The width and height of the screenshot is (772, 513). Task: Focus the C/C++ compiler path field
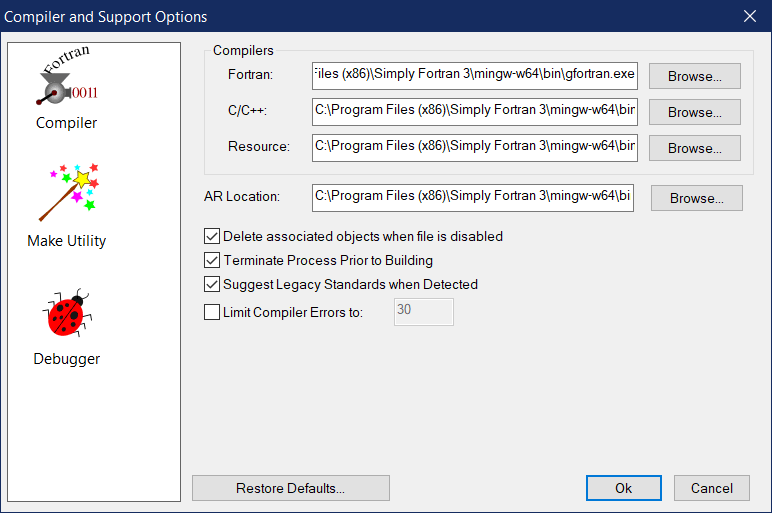(474, 110)
